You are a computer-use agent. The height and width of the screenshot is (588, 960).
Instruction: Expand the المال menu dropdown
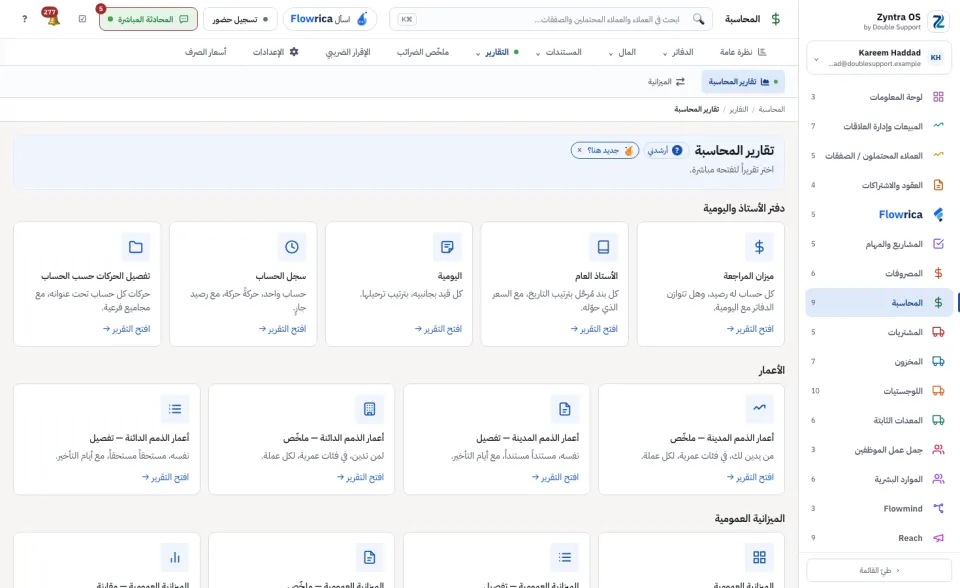pyautogui.click(x=622, y=52)
